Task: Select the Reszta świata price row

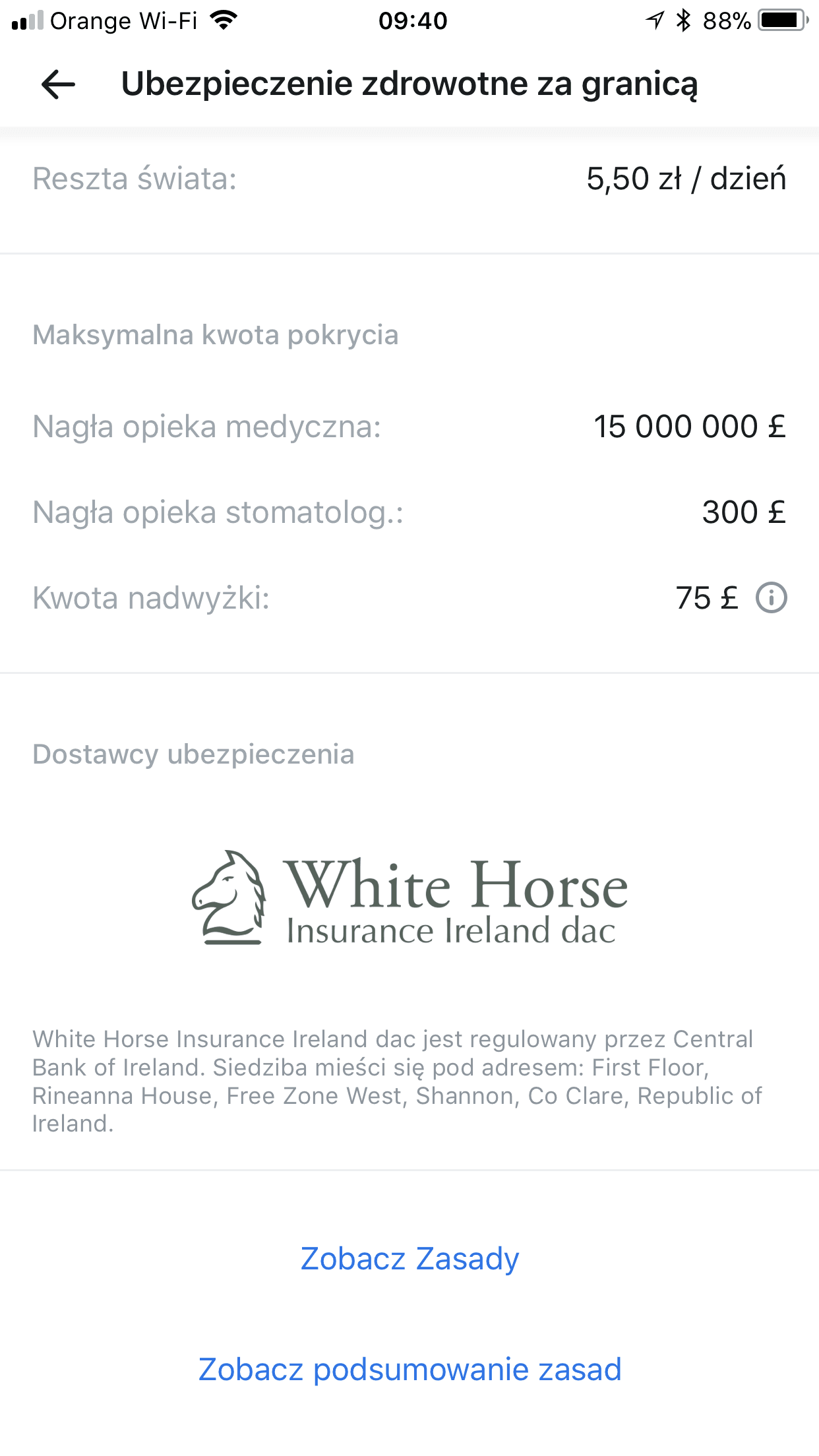Action: [409, 179]
